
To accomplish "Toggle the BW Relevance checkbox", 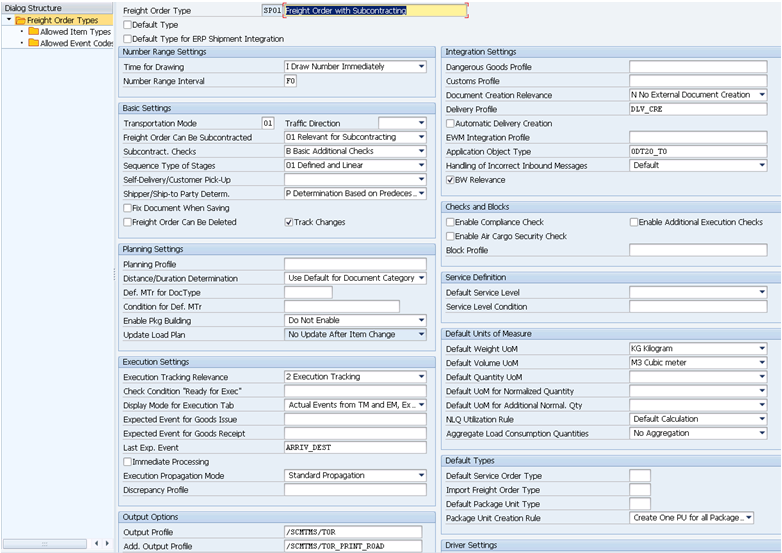I will click(x=450, y=180).
